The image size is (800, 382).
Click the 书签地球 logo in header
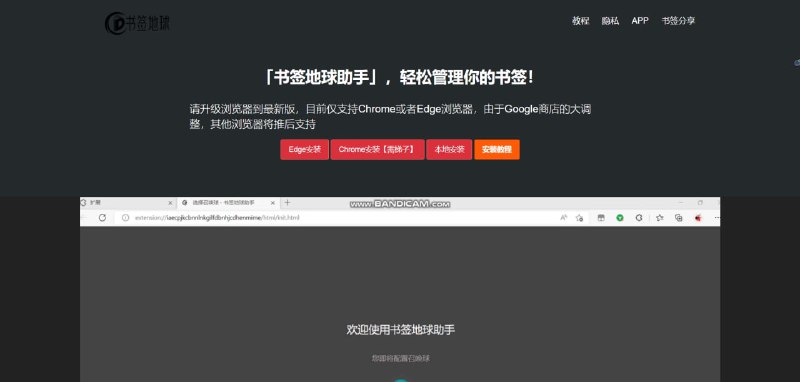[x=137, y=23]
